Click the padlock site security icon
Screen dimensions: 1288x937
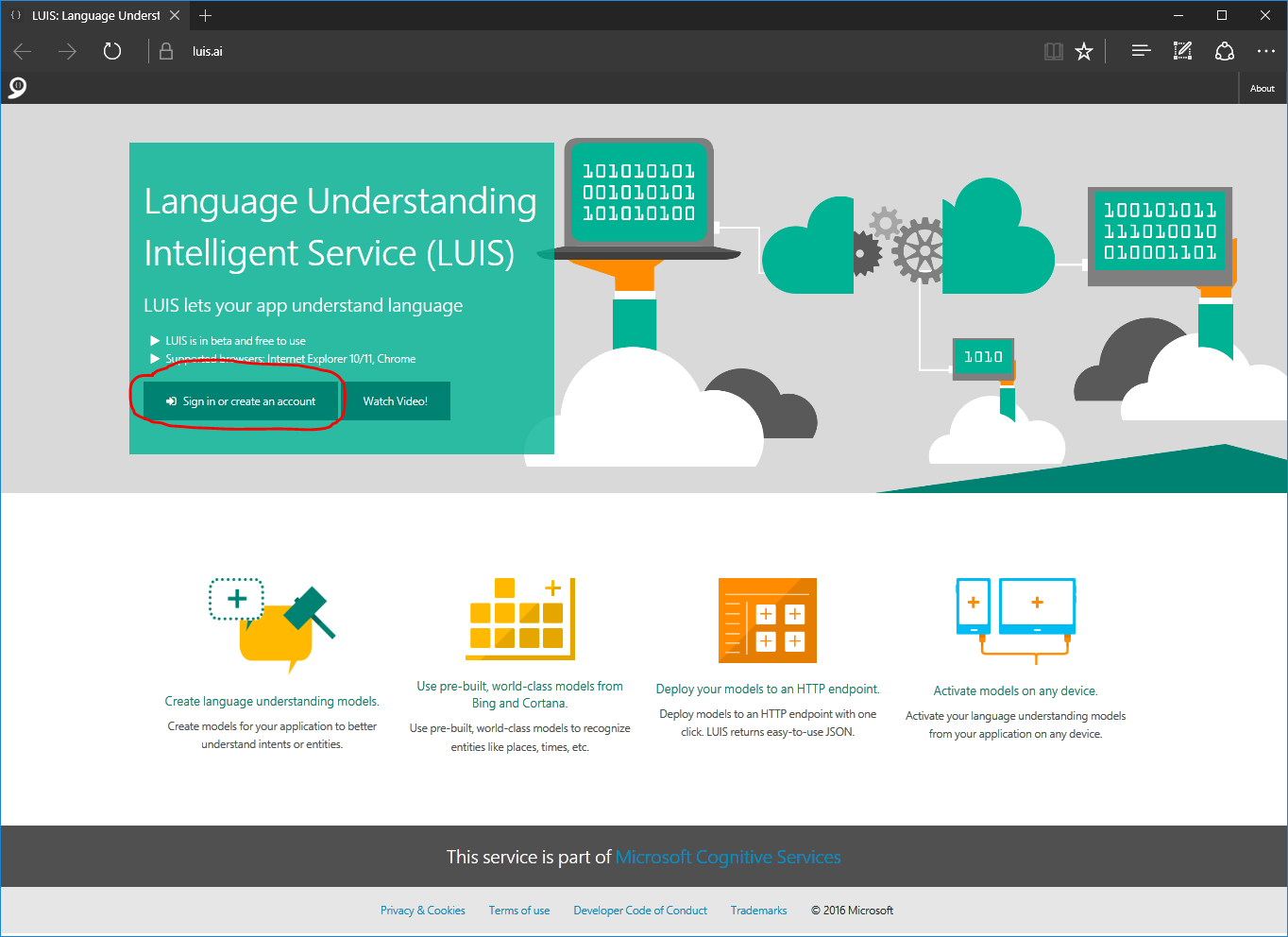pos(166,51)
